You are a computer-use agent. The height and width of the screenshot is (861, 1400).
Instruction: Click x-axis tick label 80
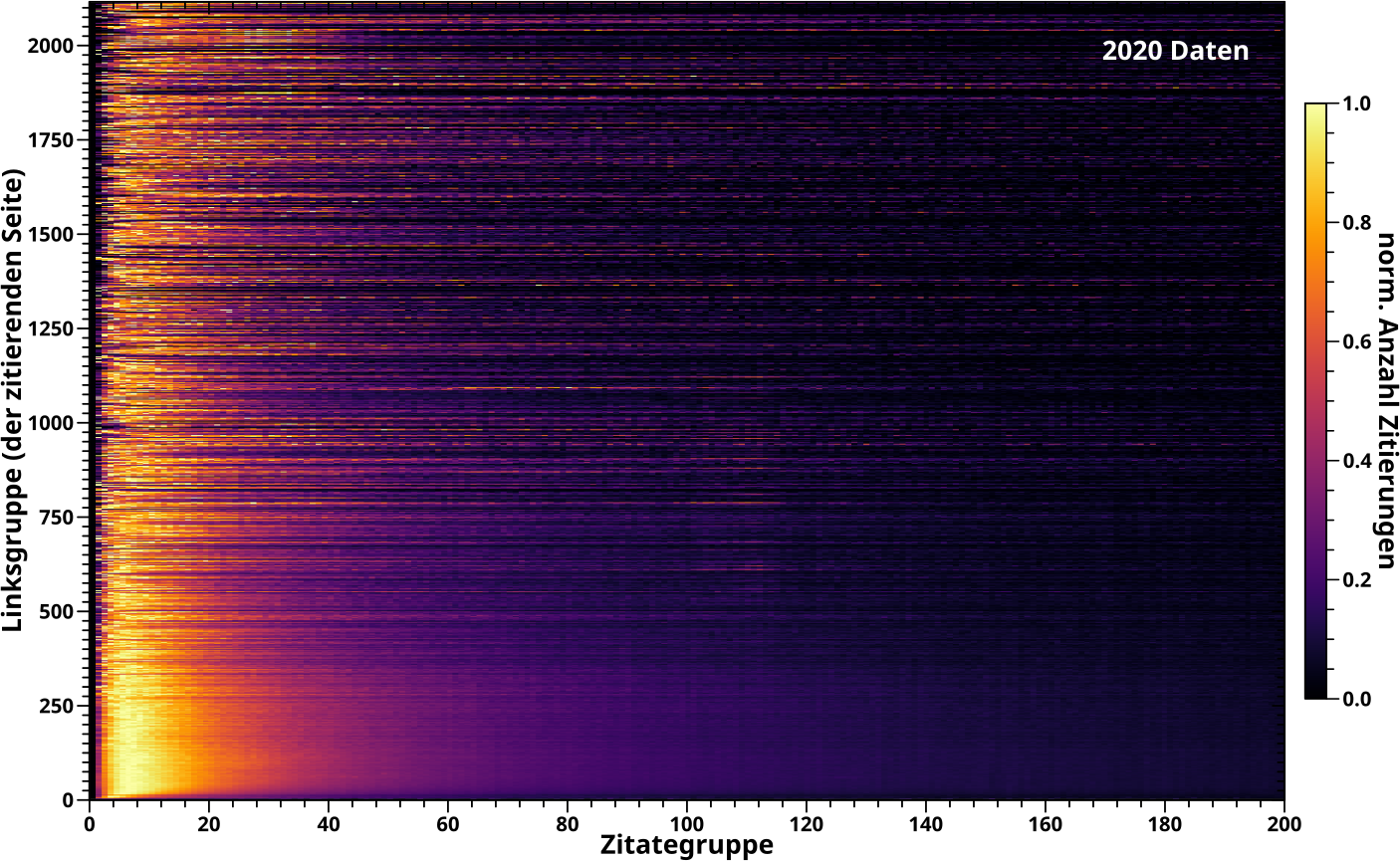click(x=568, y=823)
